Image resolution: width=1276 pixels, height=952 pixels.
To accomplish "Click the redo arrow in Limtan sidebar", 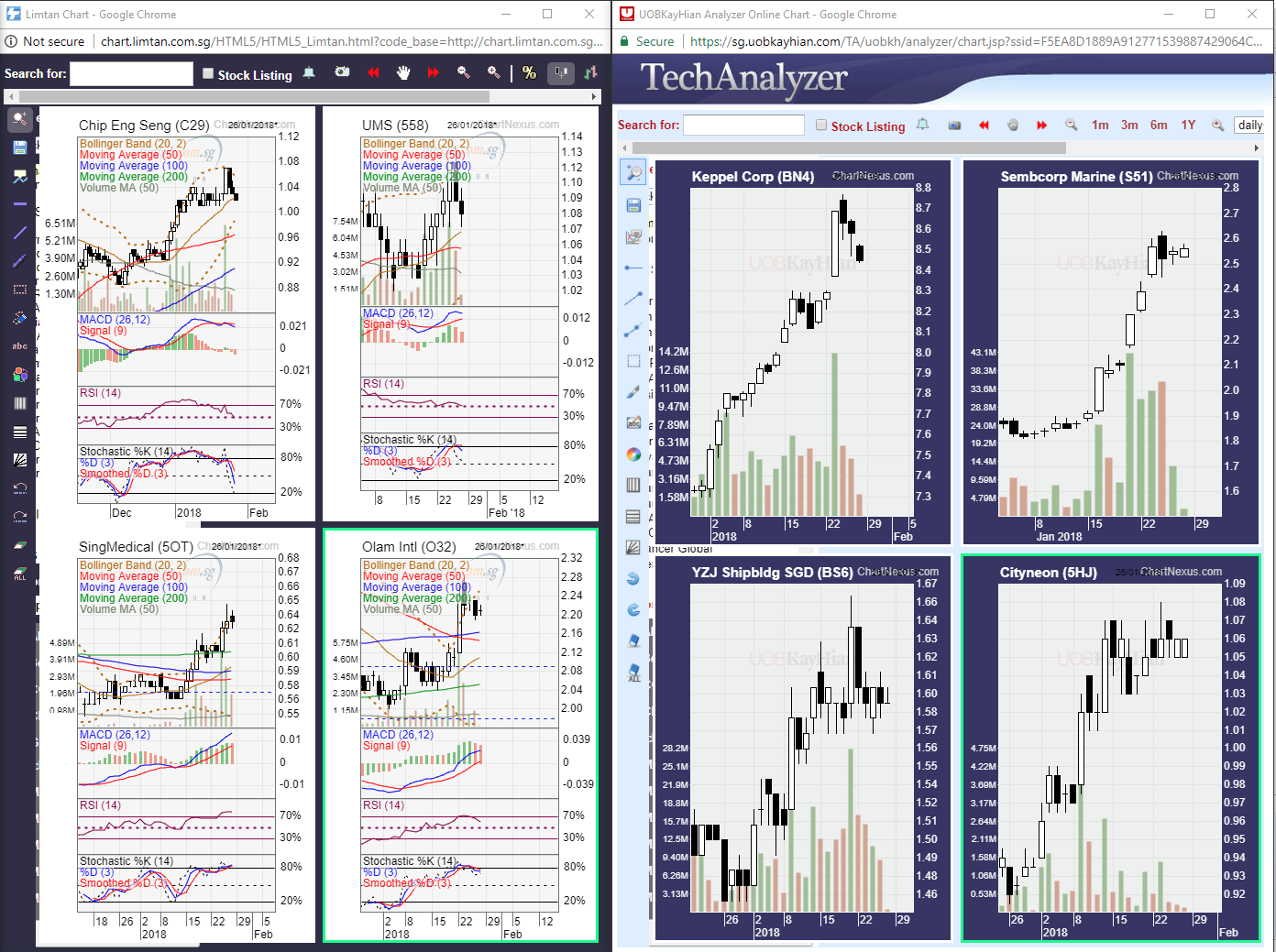I will pos(20,517).
